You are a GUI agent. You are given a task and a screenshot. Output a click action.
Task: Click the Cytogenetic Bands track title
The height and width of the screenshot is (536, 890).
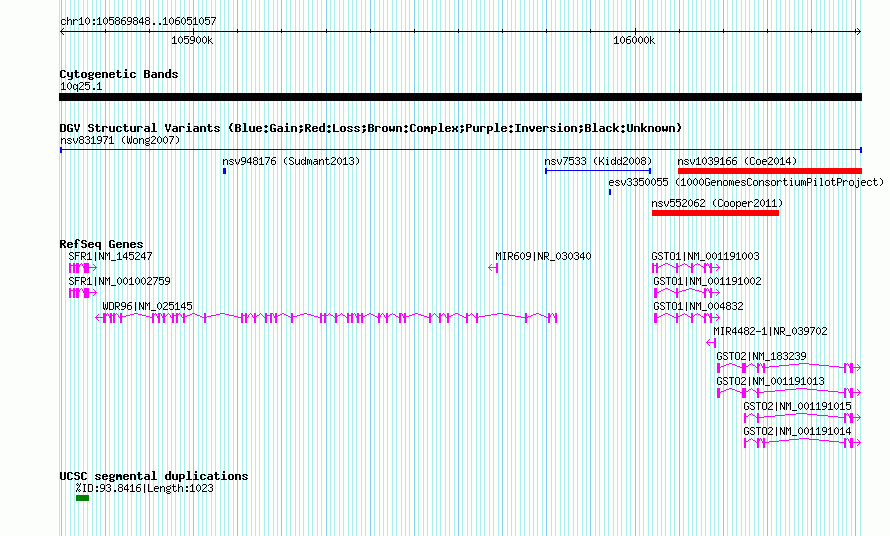click(119, 74)
